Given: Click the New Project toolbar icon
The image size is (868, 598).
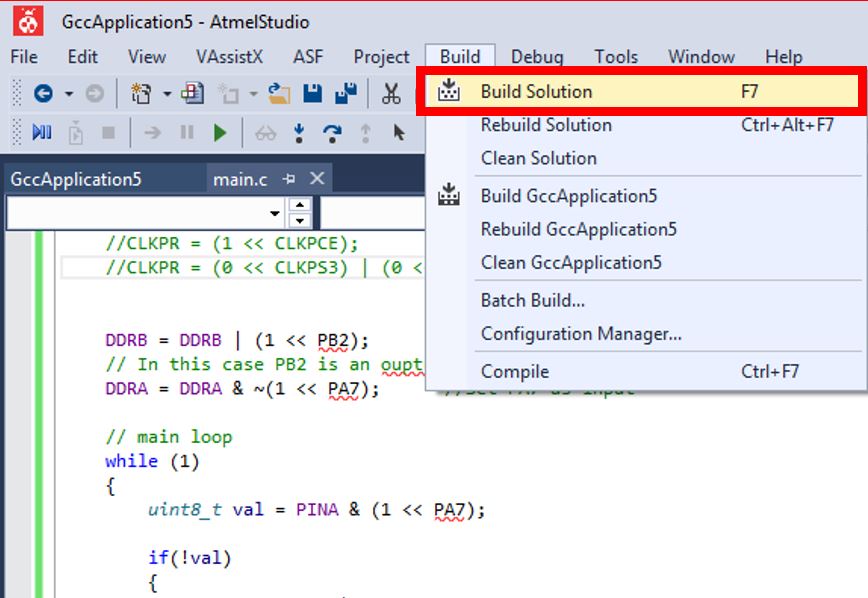Looking at the screenshot, I should point(141,94).
